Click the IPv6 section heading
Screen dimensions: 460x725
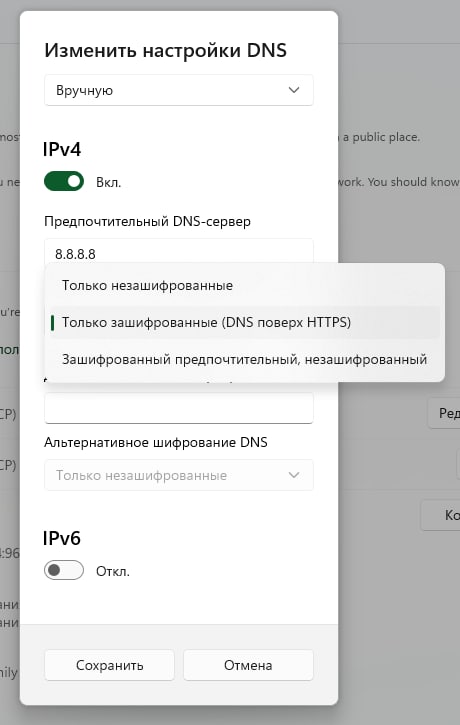(x=62, y=538)
